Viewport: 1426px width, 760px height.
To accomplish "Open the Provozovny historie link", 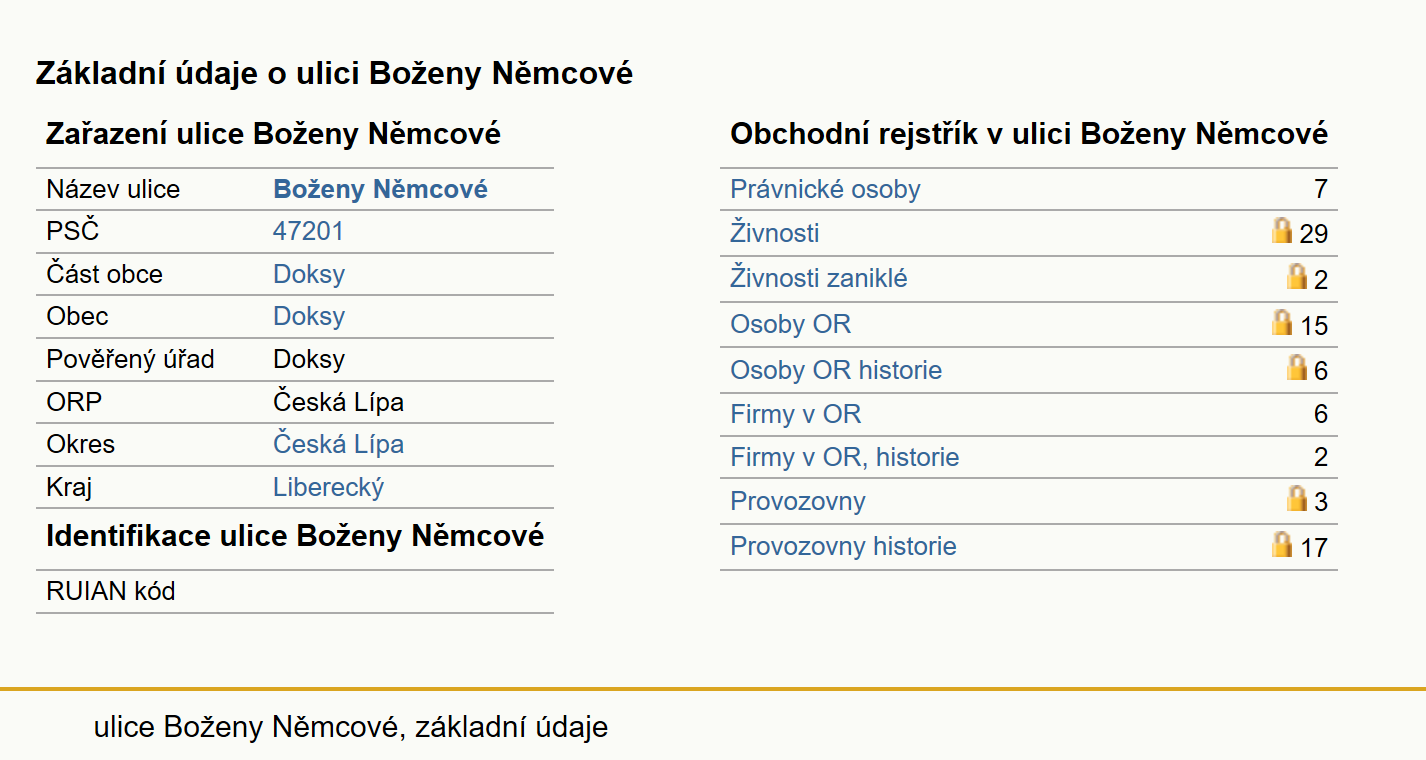I will pos(843,546).
